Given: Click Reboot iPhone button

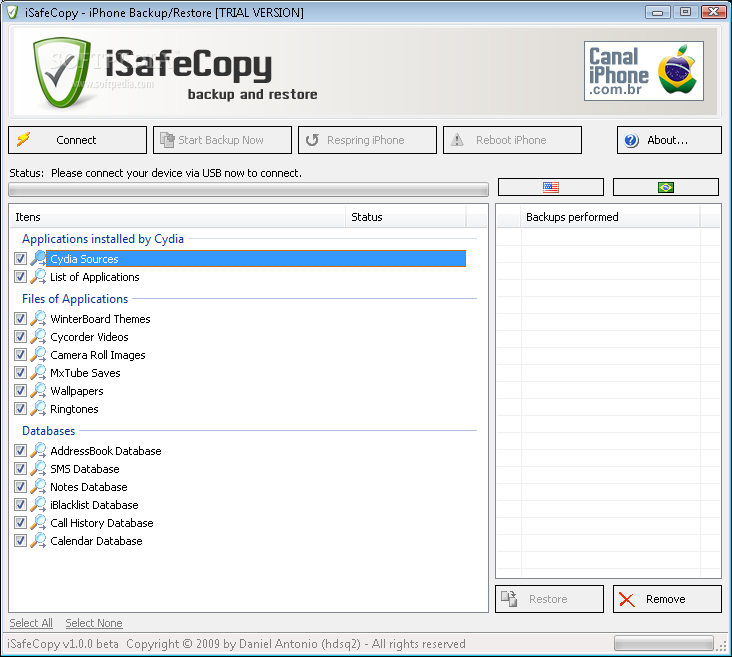Looking at the screenshot, I should tap(512, 140).
